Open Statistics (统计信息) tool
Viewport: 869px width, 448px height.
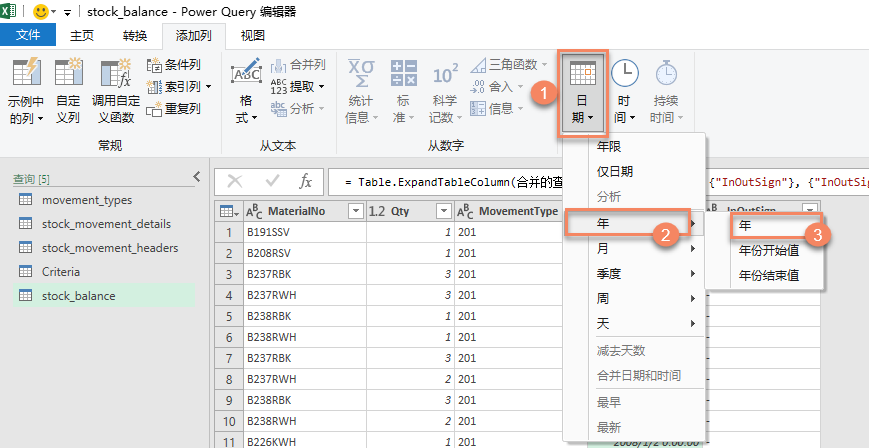coord(361,90)
